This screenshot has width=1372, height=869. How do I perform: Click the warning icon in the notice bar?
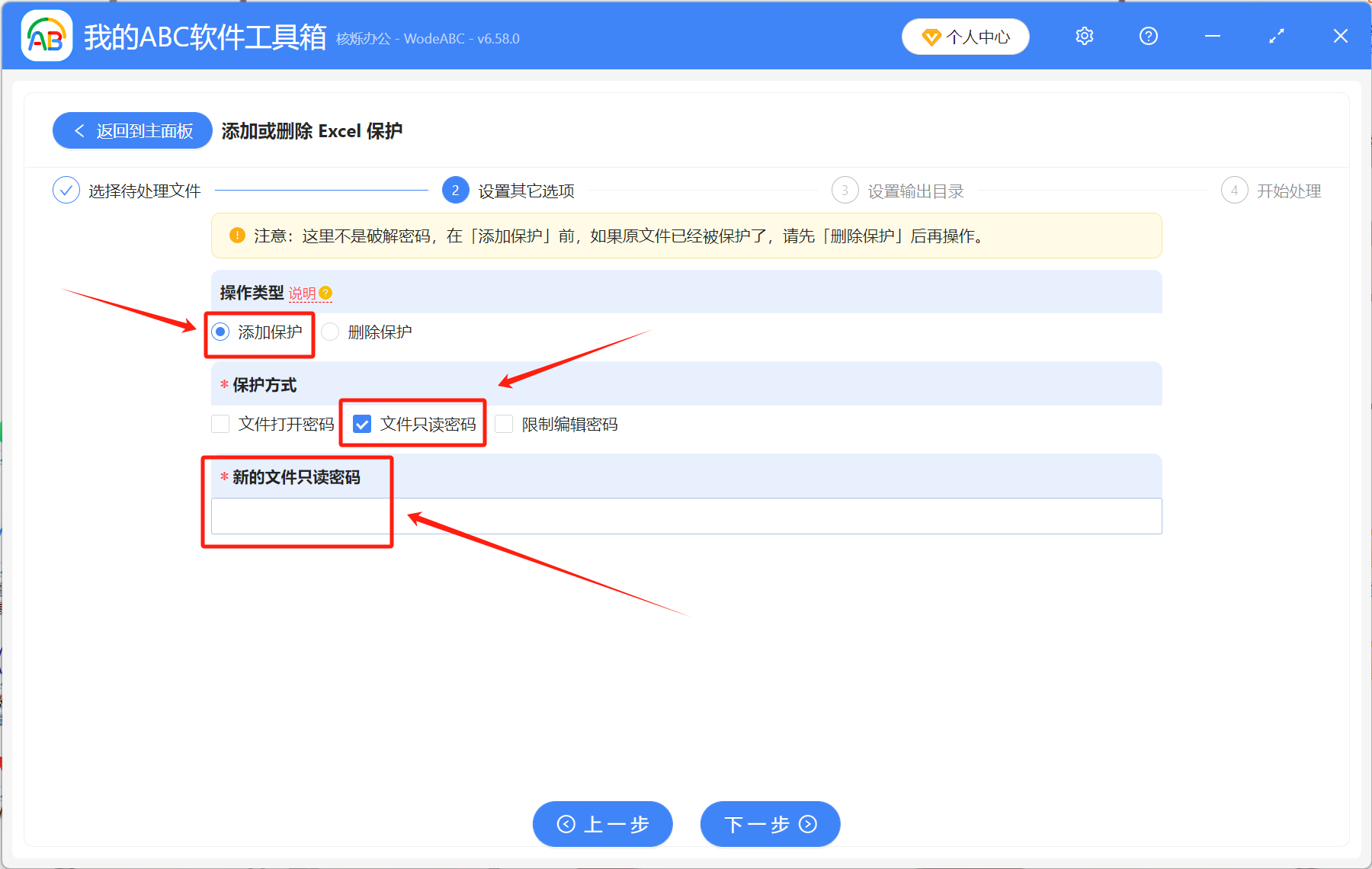237,236
